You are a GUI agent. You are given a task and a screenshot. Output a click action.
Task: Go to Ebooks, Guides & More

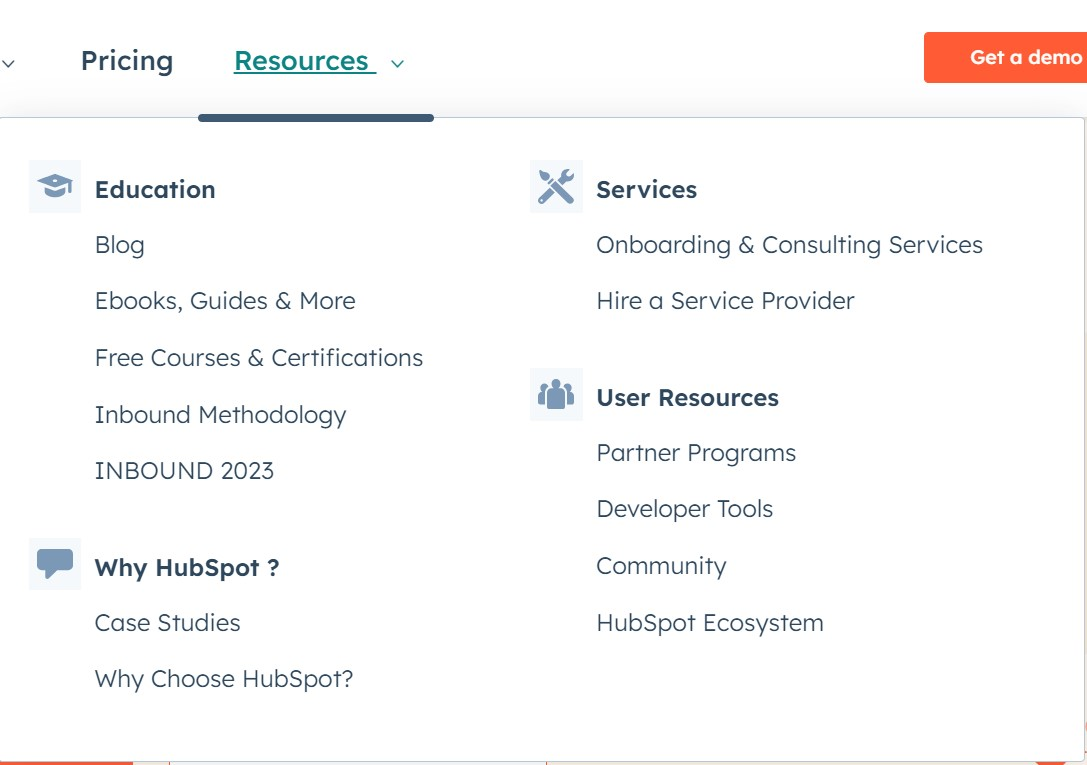click(x=225, y=301)
